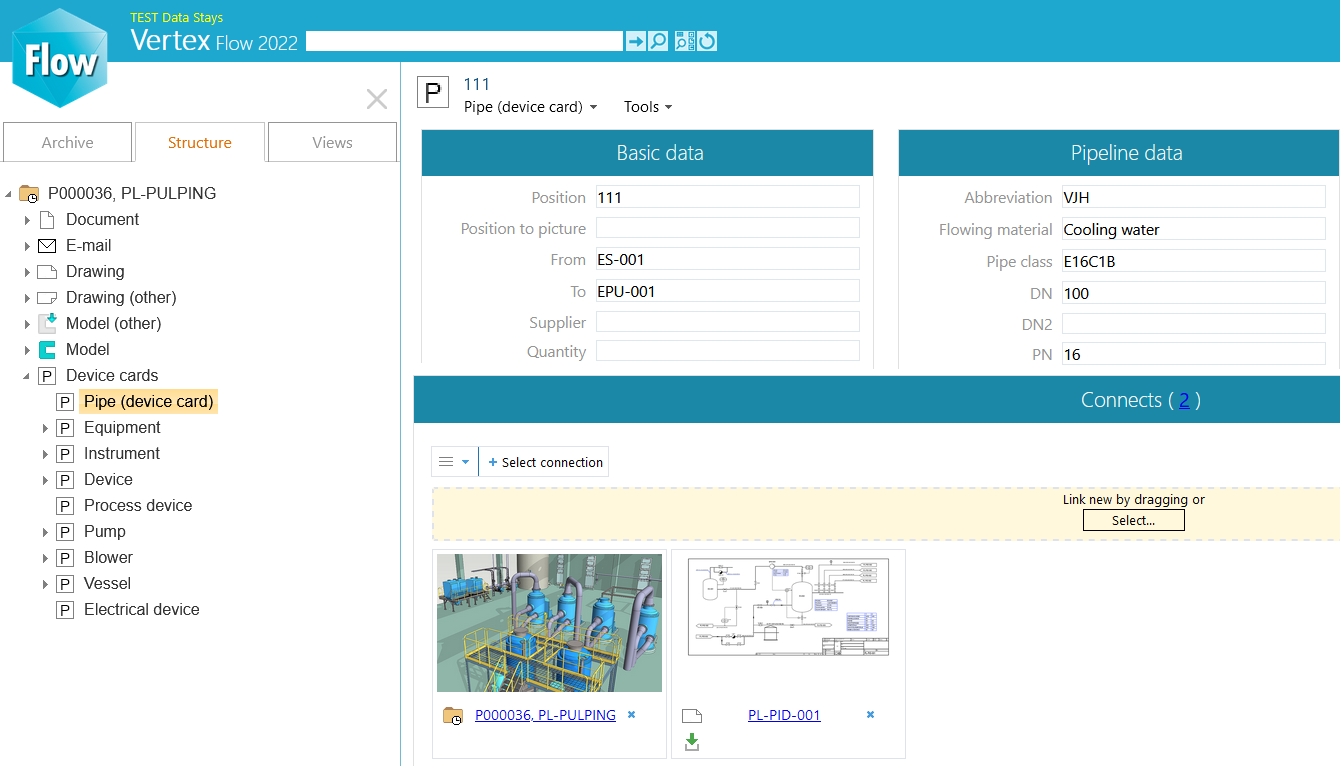
Task: Open the advanced search icon
Action: pos(684,41)
